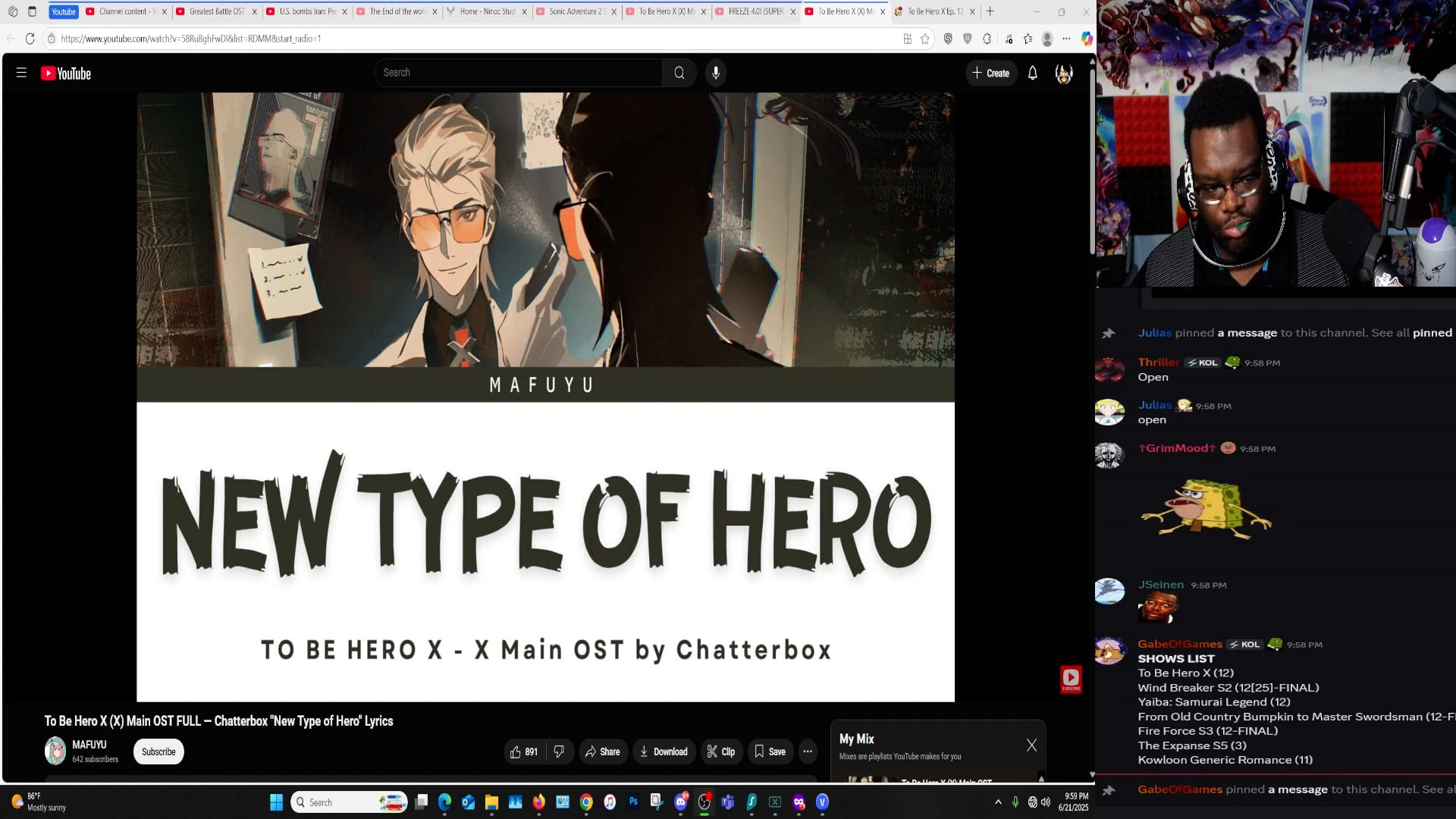This screenshot has height=819, width=1456.
Task: Open the Create button menu
Action: coord(991,74)
